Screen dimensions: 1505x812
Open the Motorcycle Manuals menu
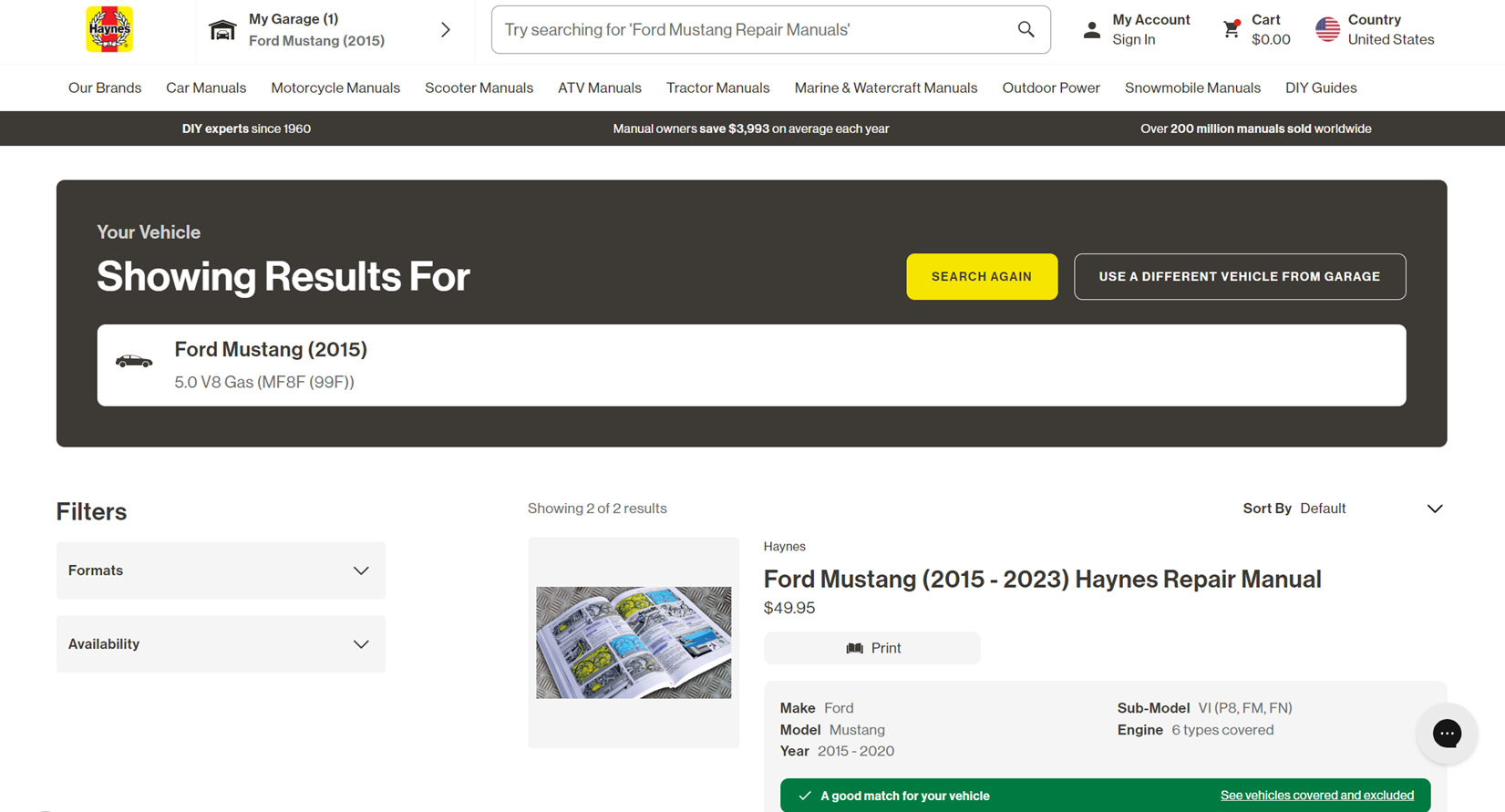[x=335, y=88]
